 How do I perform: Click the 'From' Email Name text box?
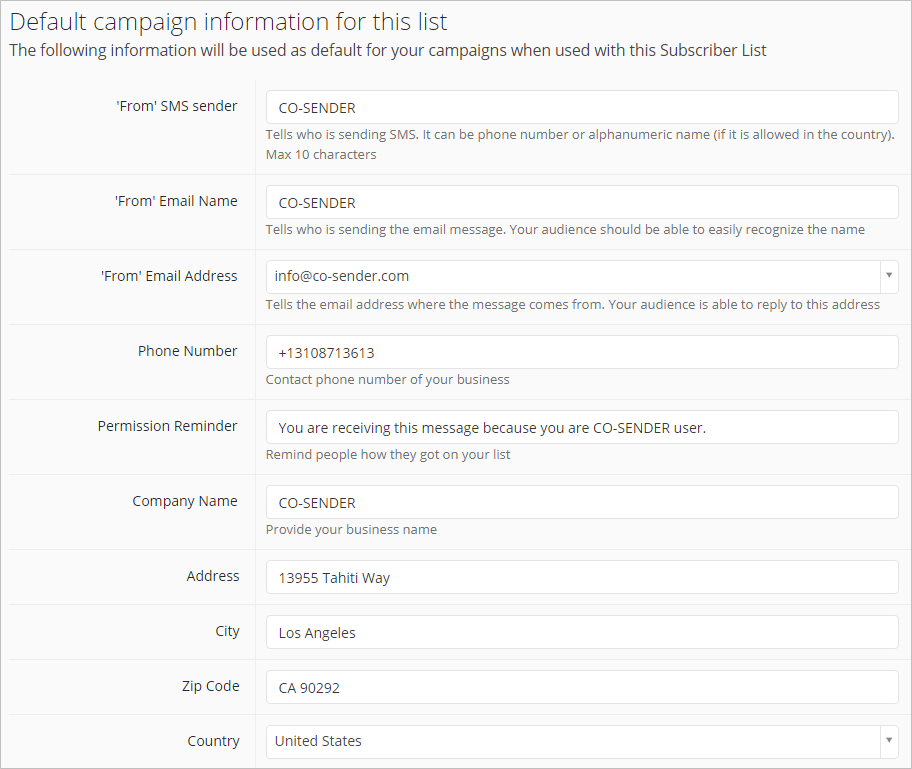[582, 202]
